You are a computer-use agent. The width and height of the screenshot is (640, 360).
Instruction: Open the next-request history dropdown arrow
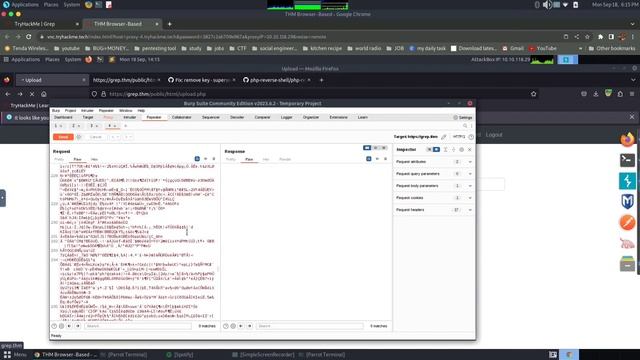point(128,137)
